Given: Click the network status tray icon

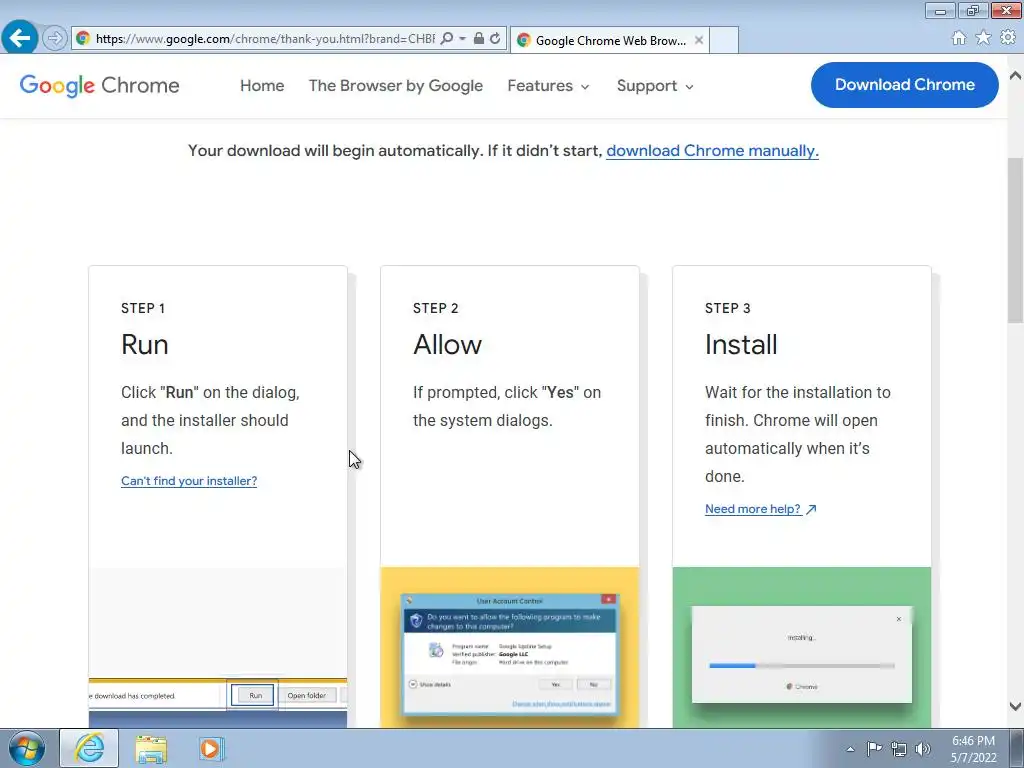Looking at the screenshot, I should pos(899,749).
